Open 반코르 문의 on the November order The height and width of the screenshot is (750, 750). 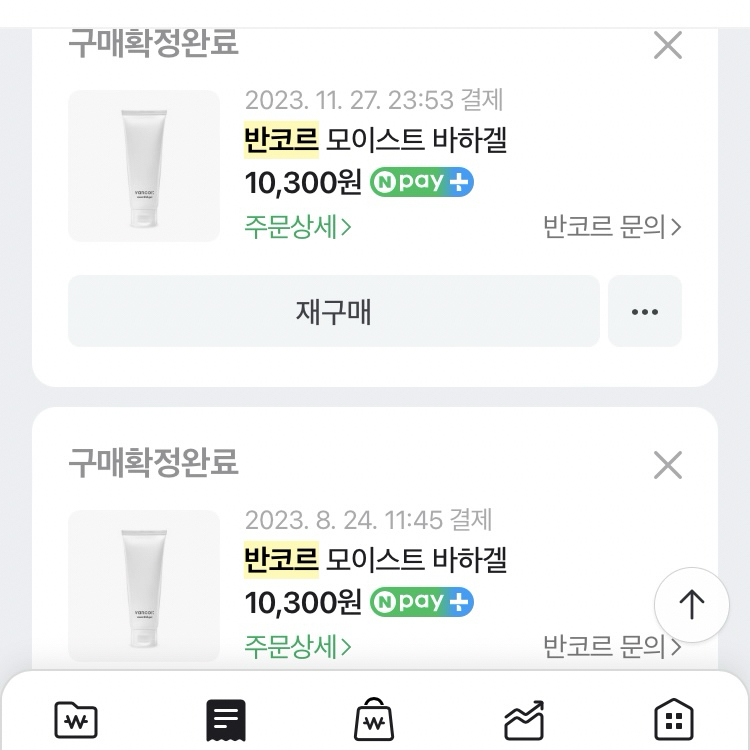coord(612,227)
